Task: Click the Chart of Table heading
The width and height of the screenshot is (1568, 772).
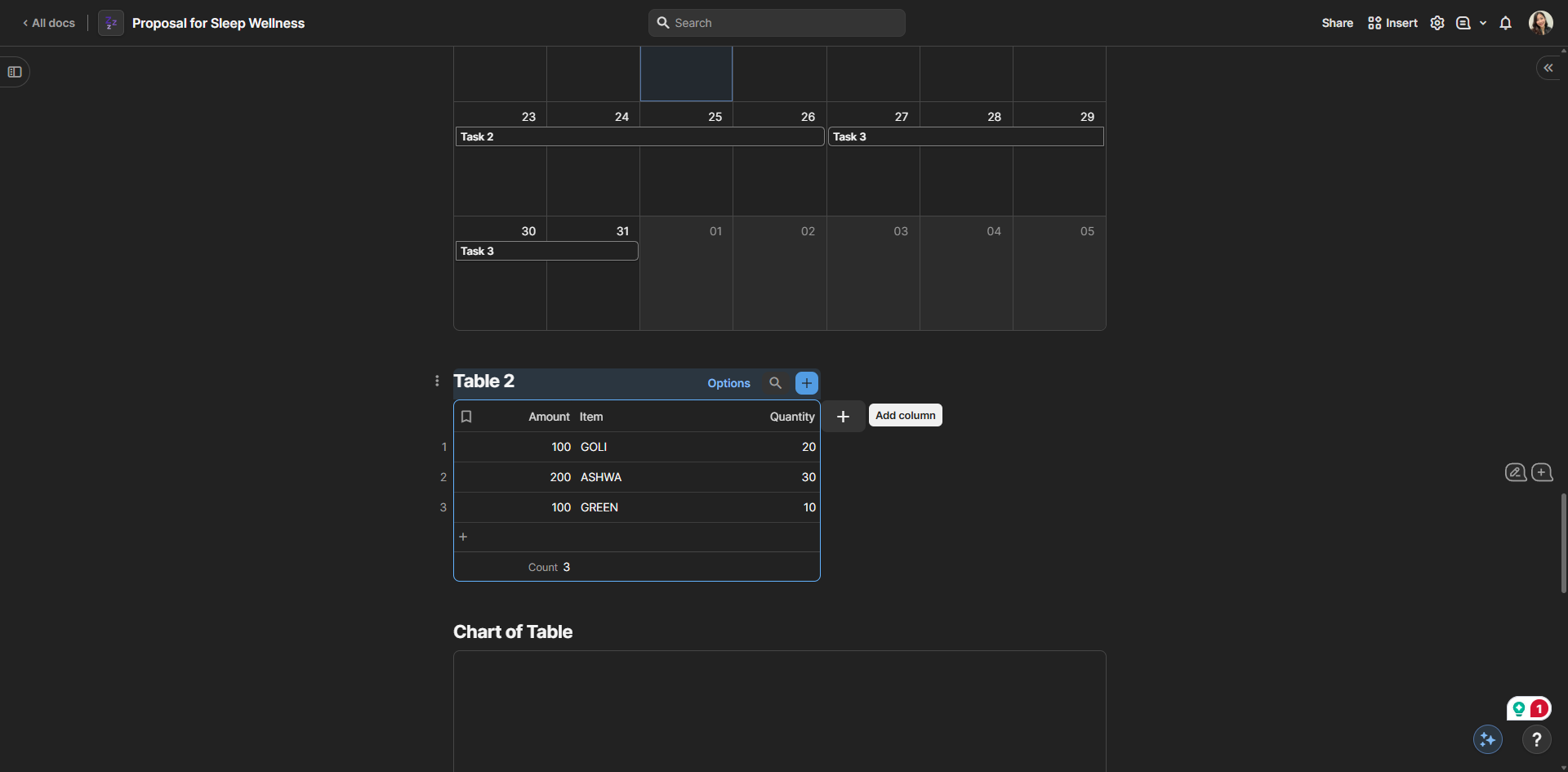Action: point(513,631)
